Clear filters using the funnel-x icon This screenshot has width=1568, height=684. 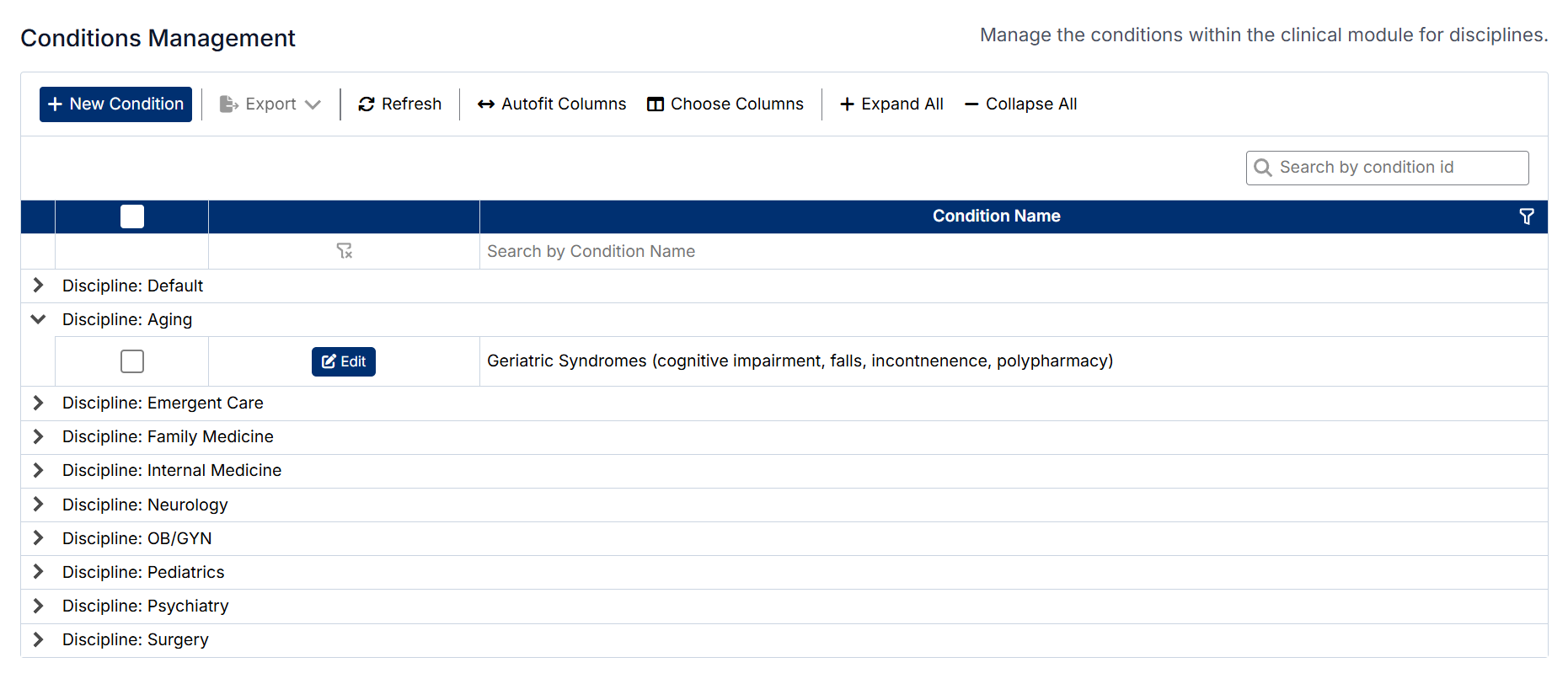344,251
